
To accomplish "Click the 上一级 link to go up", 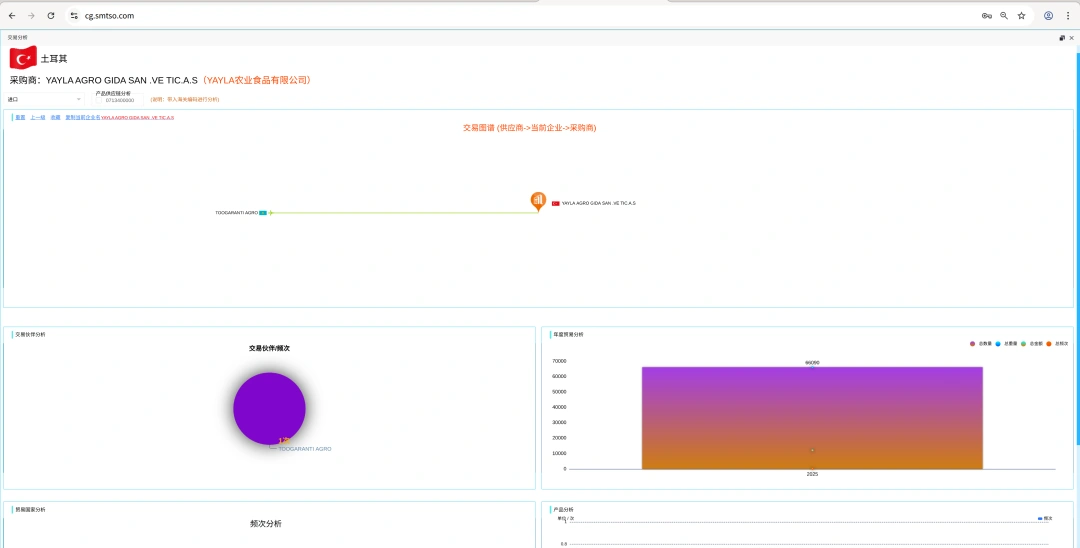I will coord(37,117).
